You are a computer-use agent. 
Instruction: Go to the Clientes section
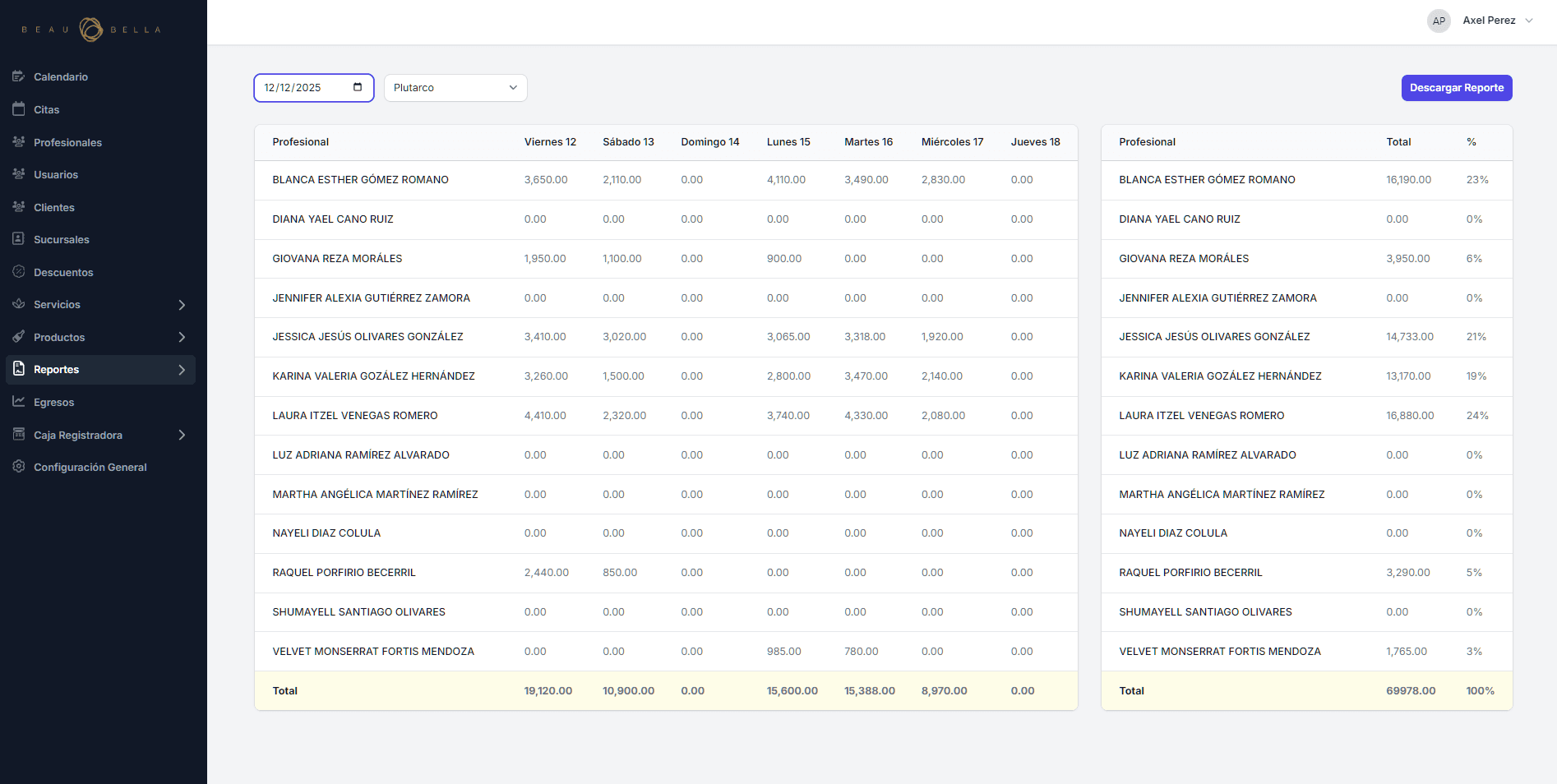click(x=53, y=207)
